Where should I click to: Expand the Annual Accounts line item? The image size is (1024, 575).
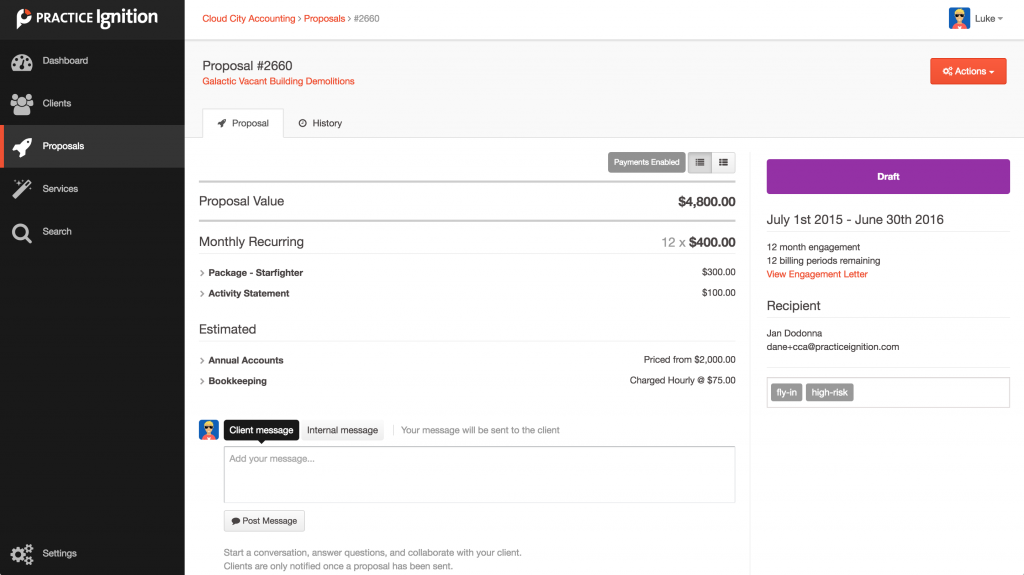pyautogui.click(x=245, y=360)
